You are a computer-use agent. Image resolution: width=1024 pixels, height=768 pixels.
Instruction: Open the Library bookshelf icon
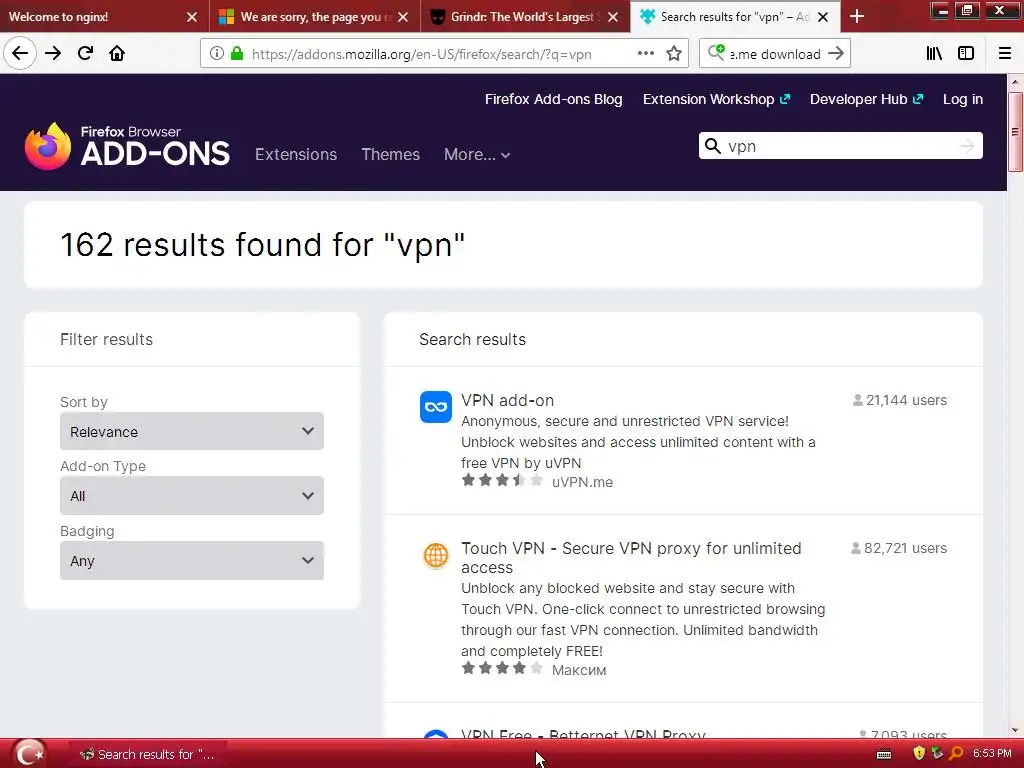click(934, 54)
